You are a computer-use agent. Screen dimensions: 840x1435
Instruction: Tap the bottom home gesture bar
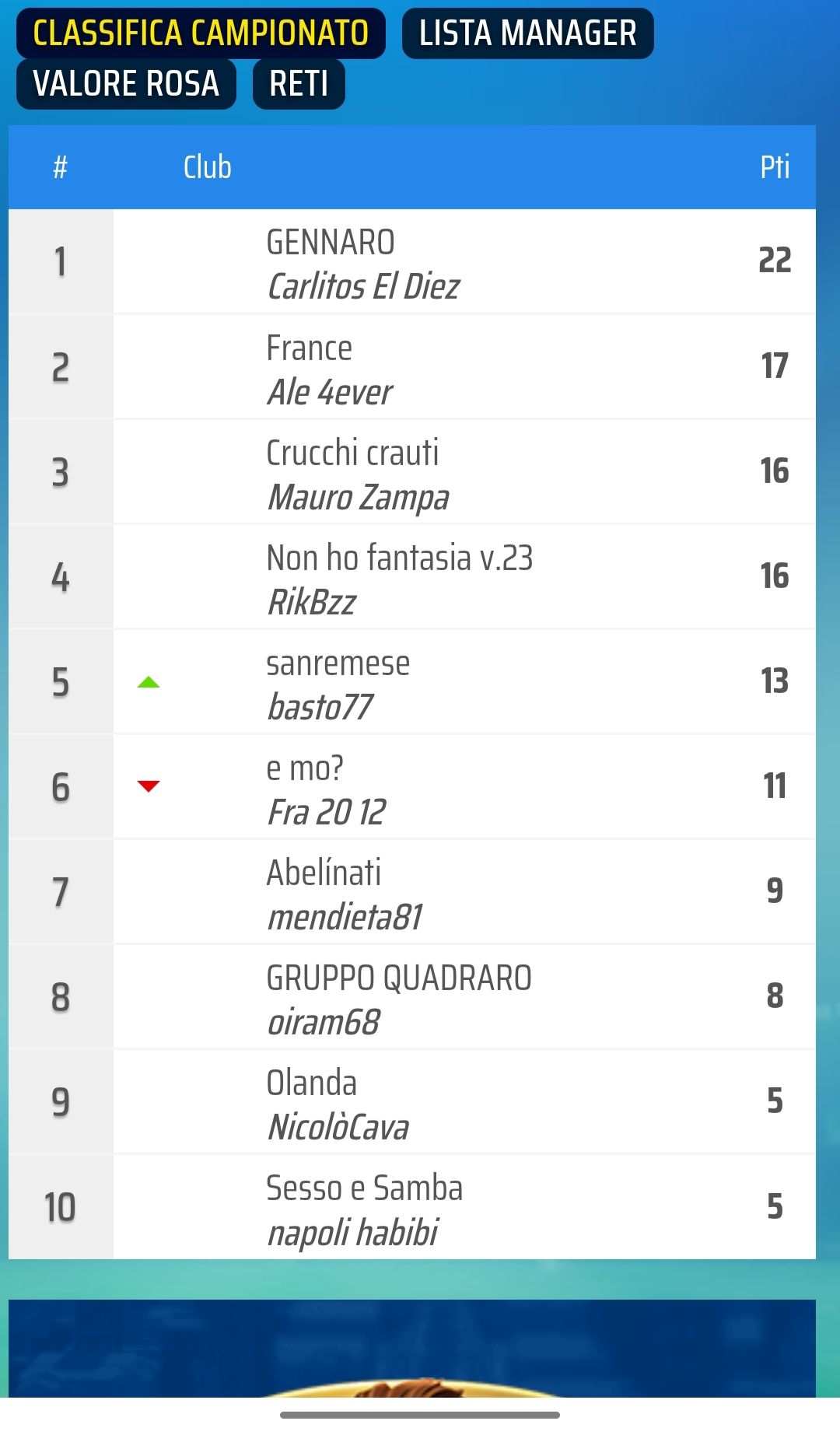420,1415
